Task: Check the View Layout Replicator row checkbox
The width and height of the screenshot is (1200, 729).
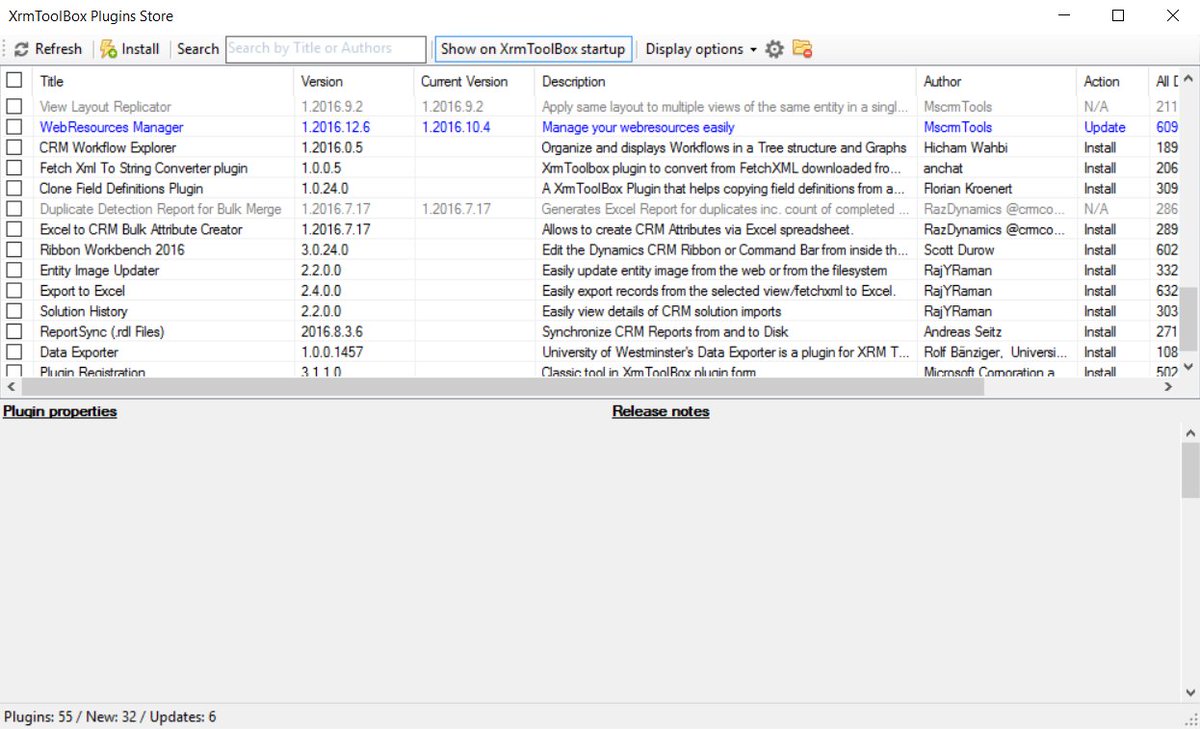Action: click(x=14, y=106)
